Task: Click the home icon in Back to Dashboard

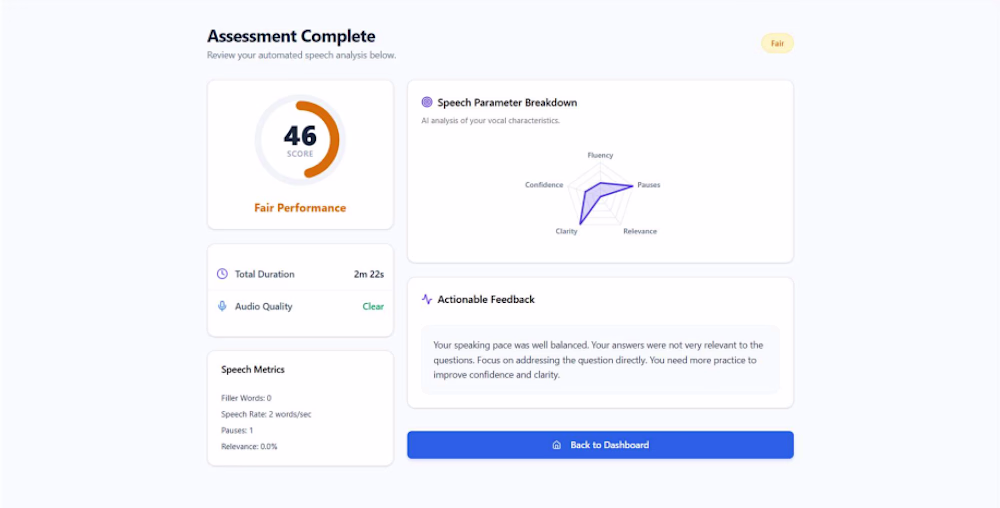Action: [556, 445]
